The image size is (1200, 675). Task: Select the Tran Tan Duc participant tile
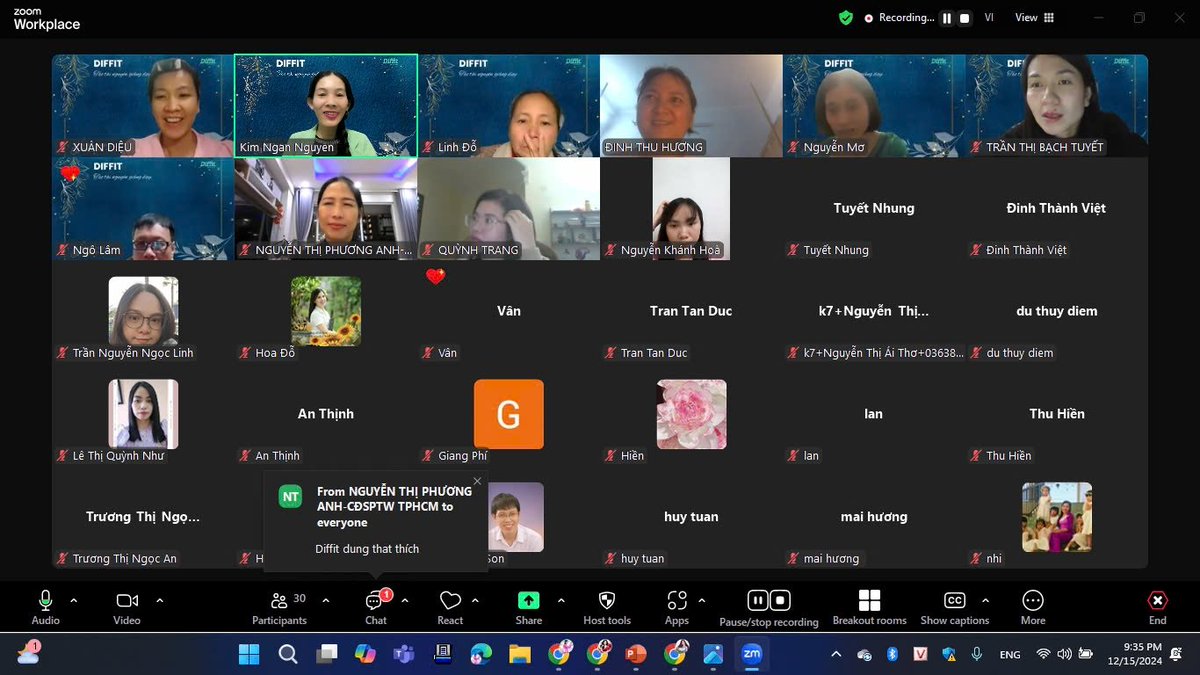point(692,312)
